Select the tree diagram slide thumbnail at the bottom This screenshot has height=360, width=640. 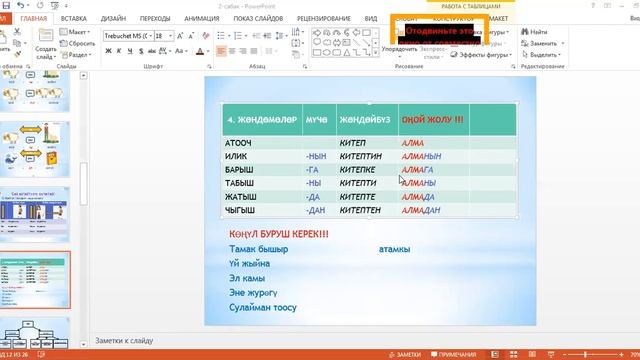35,333
